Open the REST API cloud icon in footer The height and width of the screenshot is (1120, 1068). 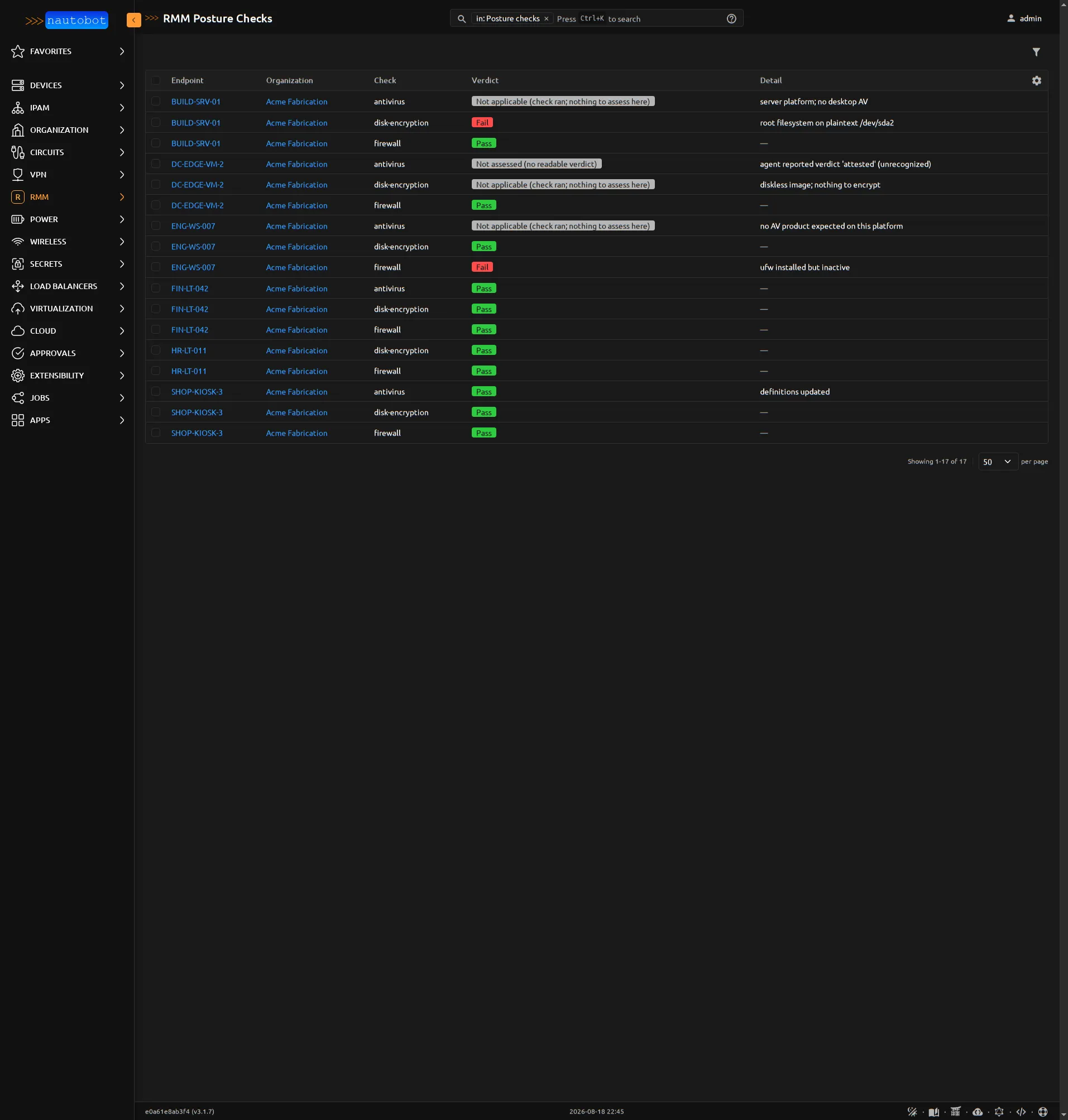[x=978, y=1112]
